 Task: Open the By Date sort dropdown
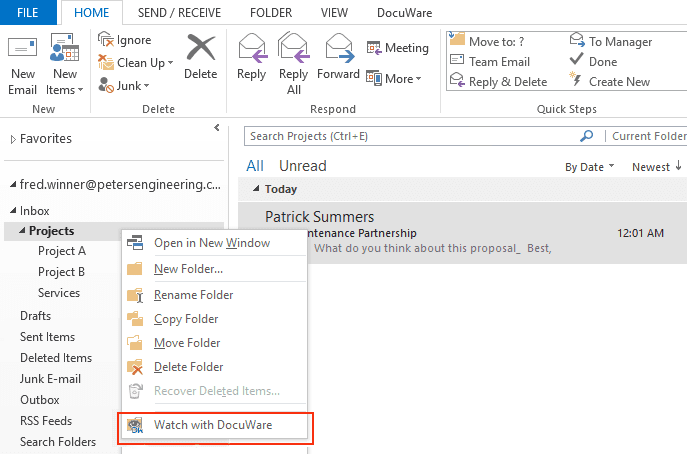click(589, 167)
